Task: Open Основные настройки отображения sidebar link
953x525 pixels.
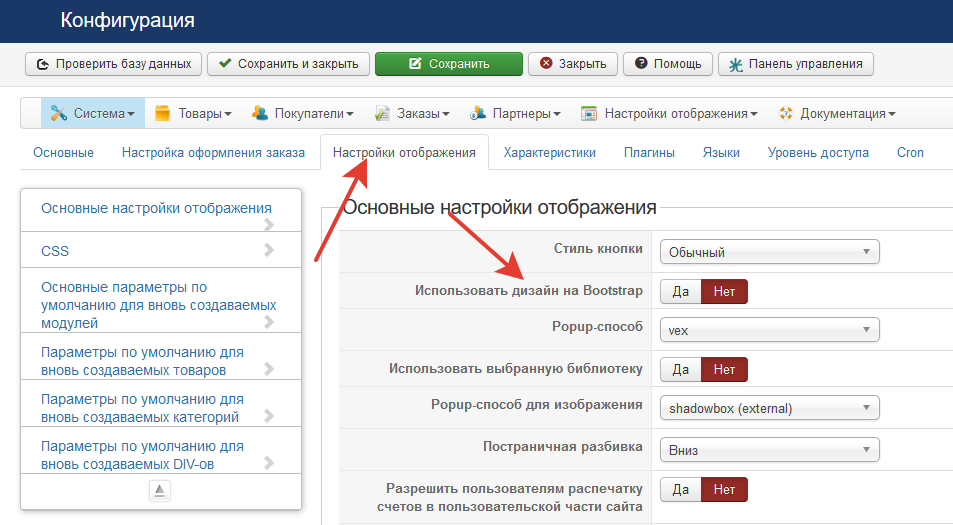Action: point(156,208)
